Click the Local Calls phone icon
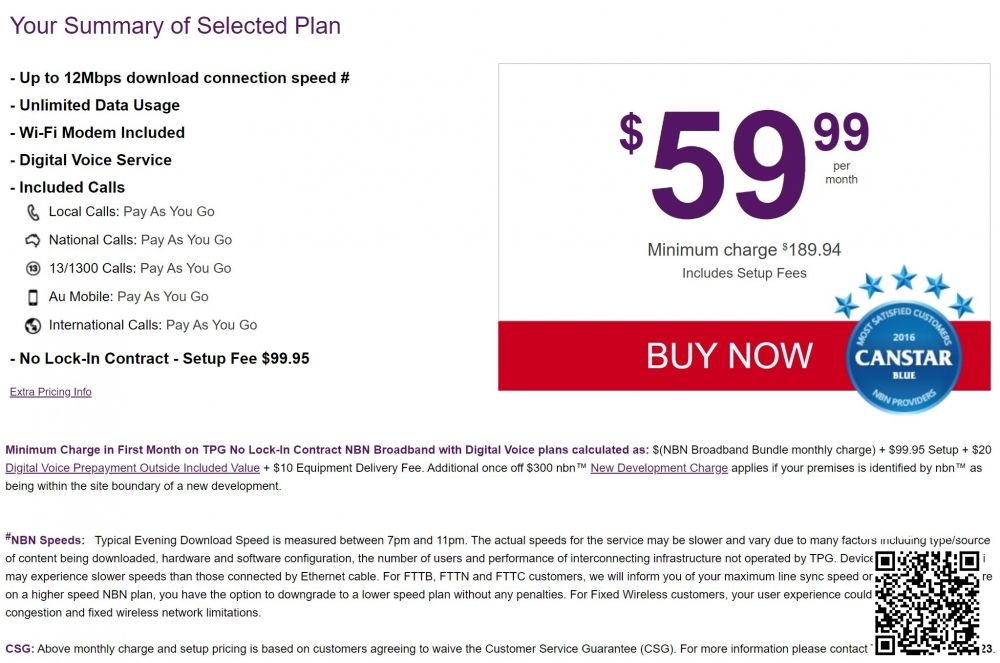The image size is (1000, 663). tap(33, 212)
